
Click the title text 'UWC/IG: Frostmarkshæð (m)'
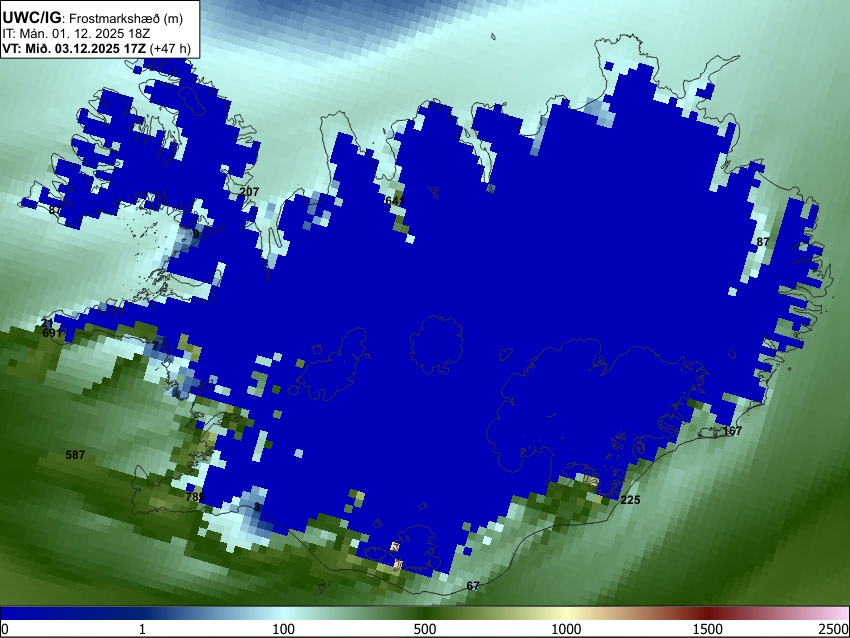tap(93, 18)
